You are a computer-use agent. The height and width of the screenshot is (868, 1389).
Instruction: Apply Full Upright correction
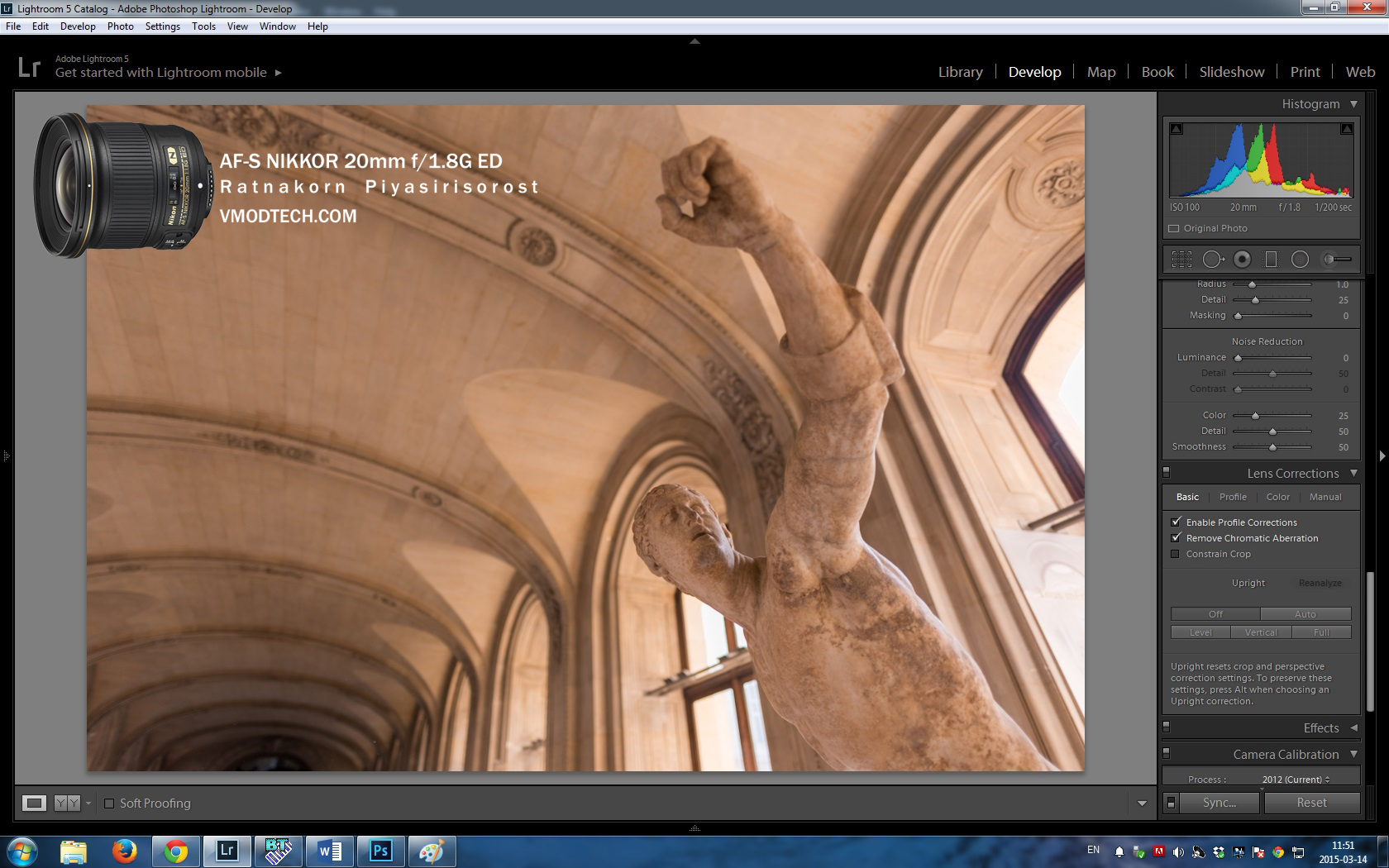pyautogui.click(x=1321, y=632)
